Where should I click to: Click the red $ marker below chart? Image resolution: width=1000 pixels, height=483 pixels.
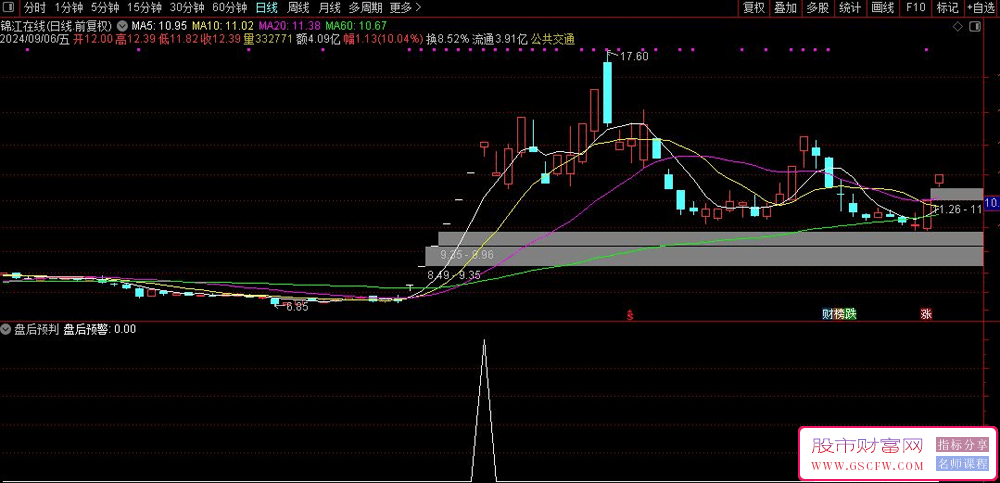[630, 315]
